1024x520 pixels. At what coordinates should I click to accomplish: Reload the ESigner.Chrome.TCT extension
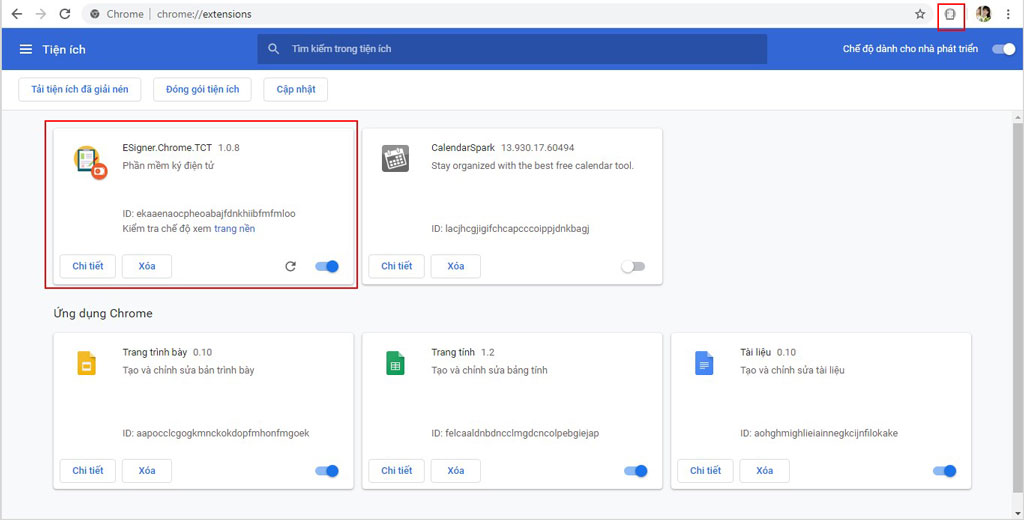[291, 266]
